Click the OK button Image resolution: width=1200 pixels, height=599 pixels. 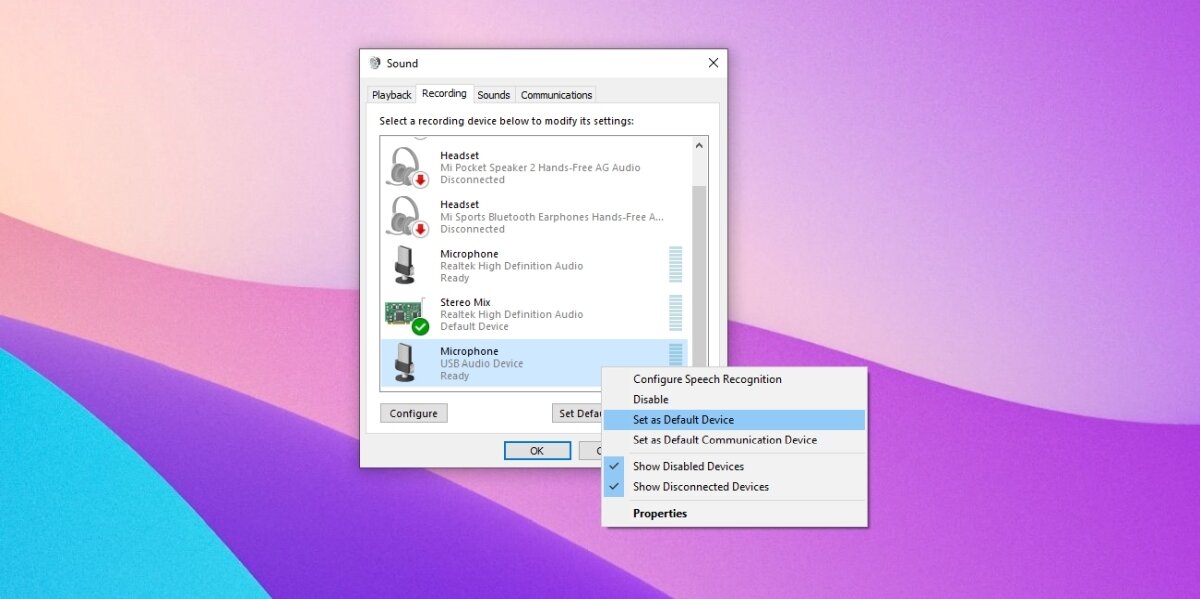(x=537, y=450)
